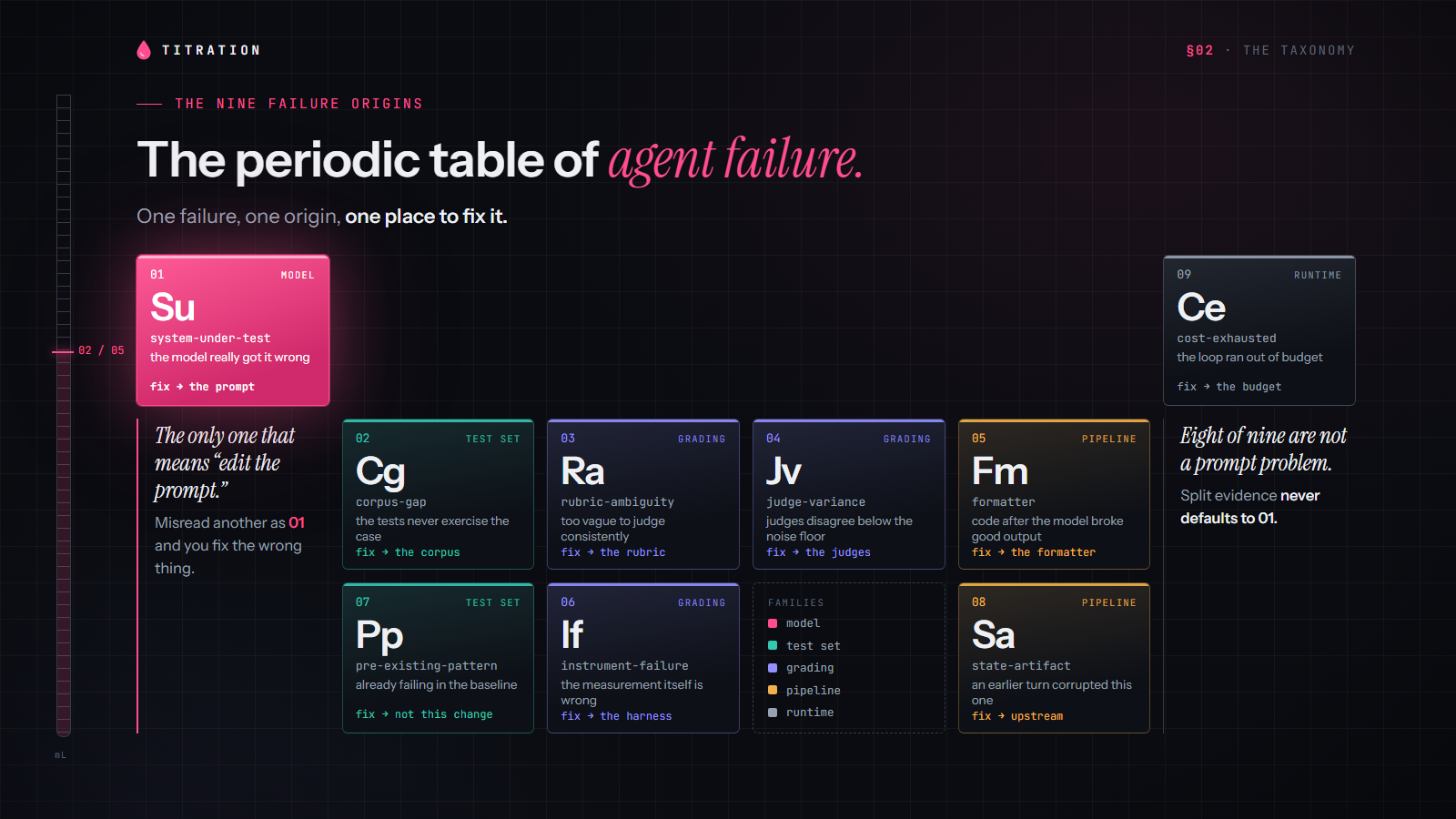Click 'the loop ran out of budget' text
Image resolution: width=1456 pixels, height=819 pixels.
click(1249, 358)
